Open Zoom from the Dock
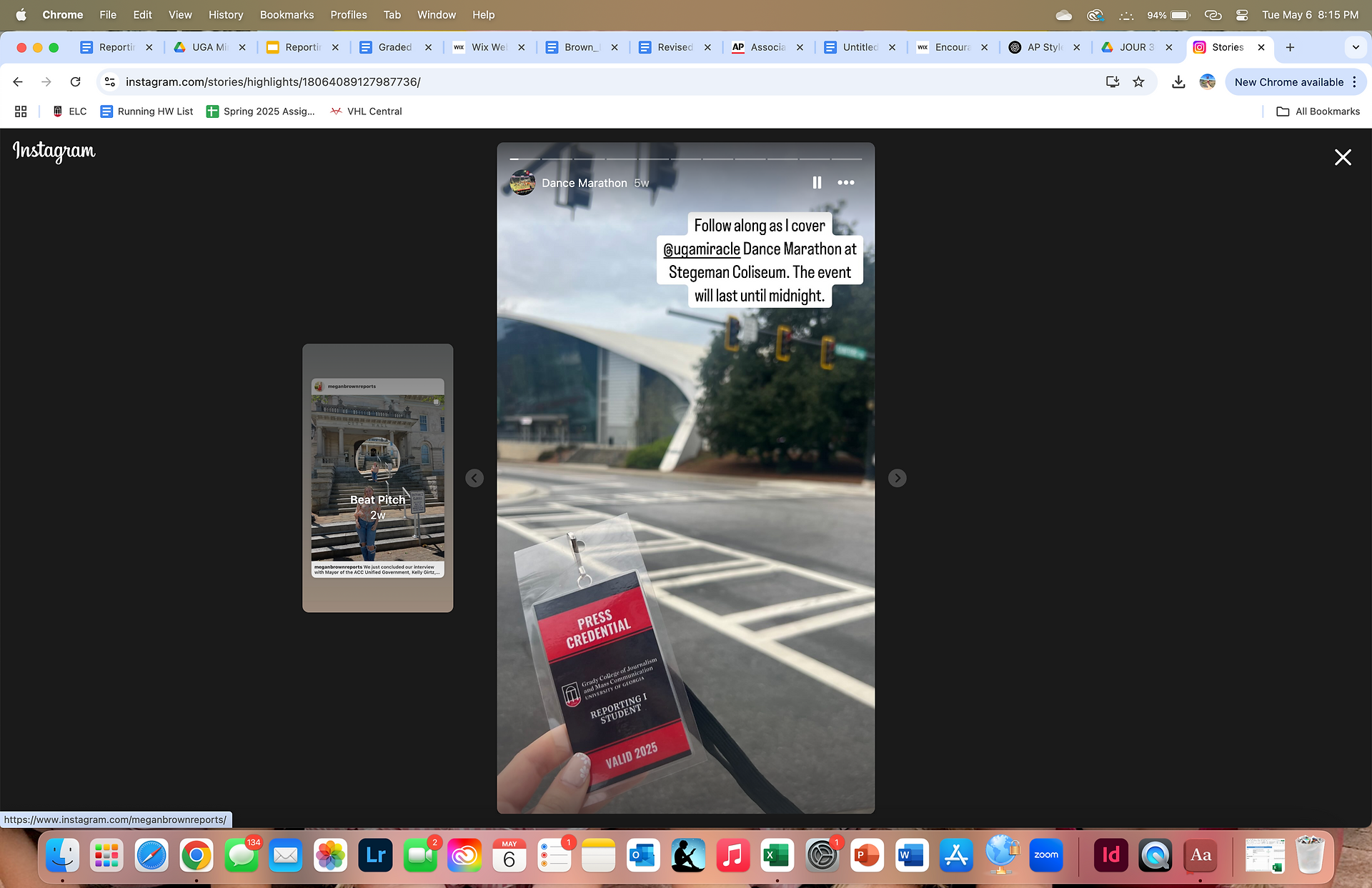 (1046, 855)
